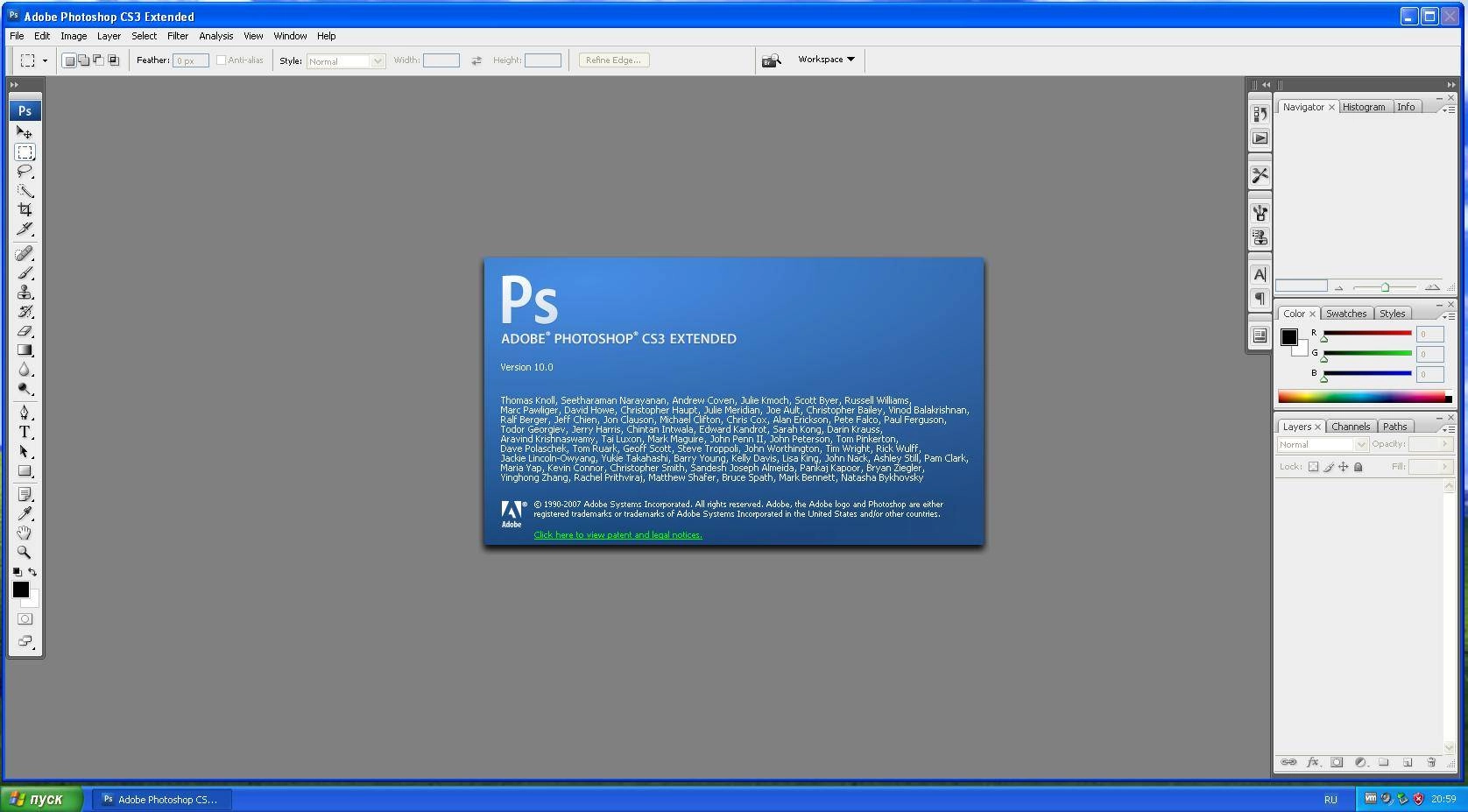The height and width of the screenshot is (812, 1468).
Task: Select the Zoom tool
Action: pyautogui.click(x=25, y=552)
